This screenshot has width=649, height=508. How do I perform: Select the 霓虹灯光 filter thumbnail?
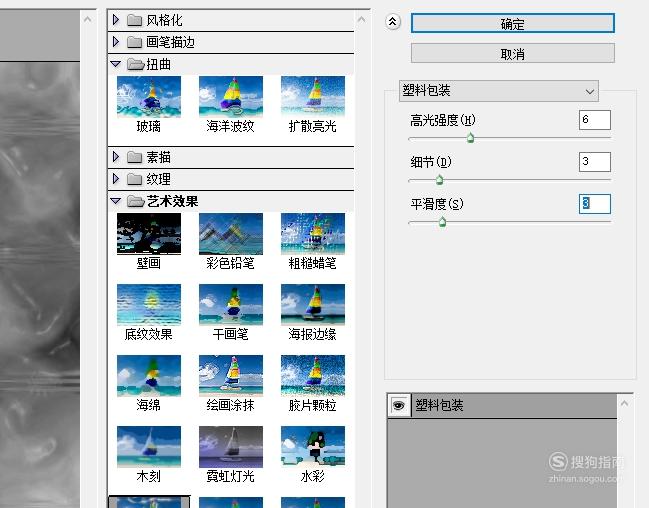coord(231,447)
